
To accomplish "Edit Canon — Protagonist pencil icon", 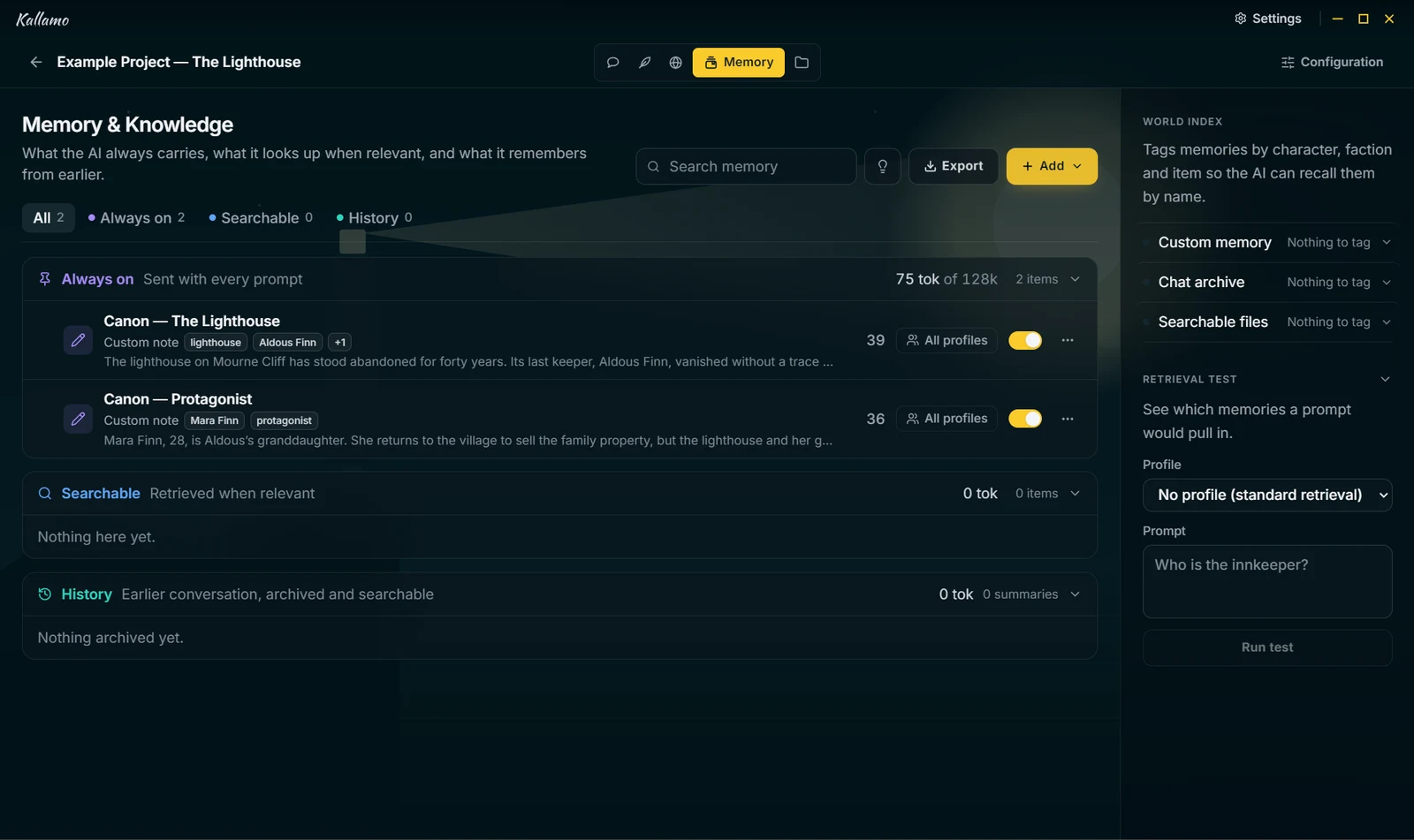I will click(78, 419).
